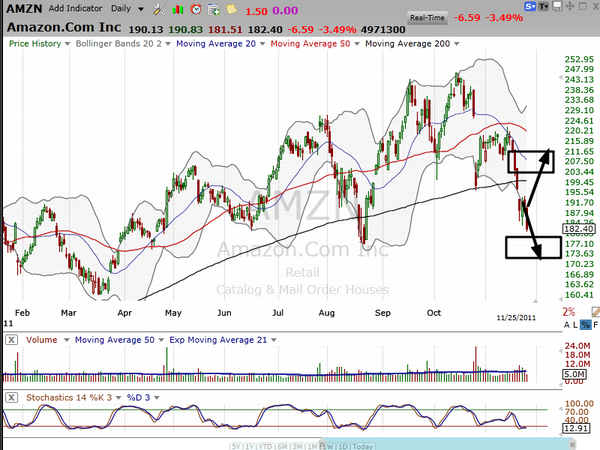Click the blue S dropdown icon

(x=530, y=6)
